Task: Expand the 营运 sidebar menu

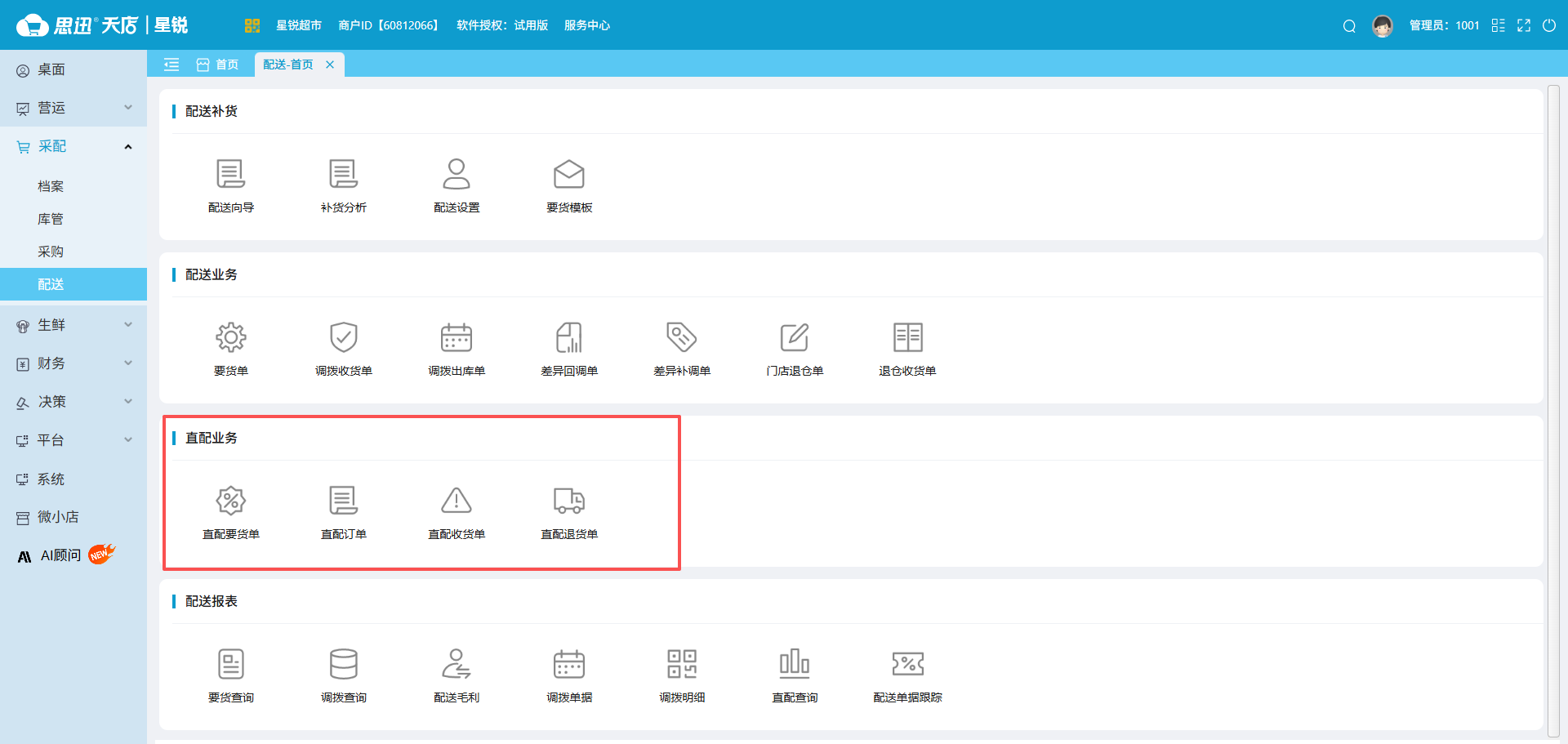Action: pyautogui.click(x=73, y=108)
